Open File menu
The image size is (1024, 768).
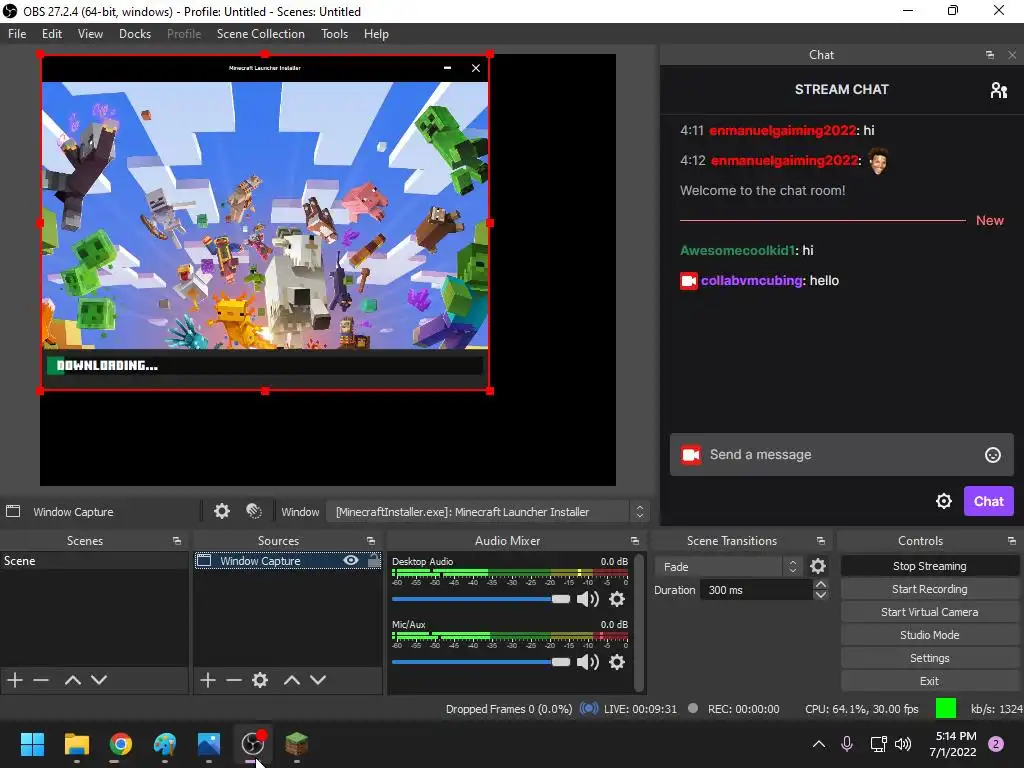tap(17, 34)
